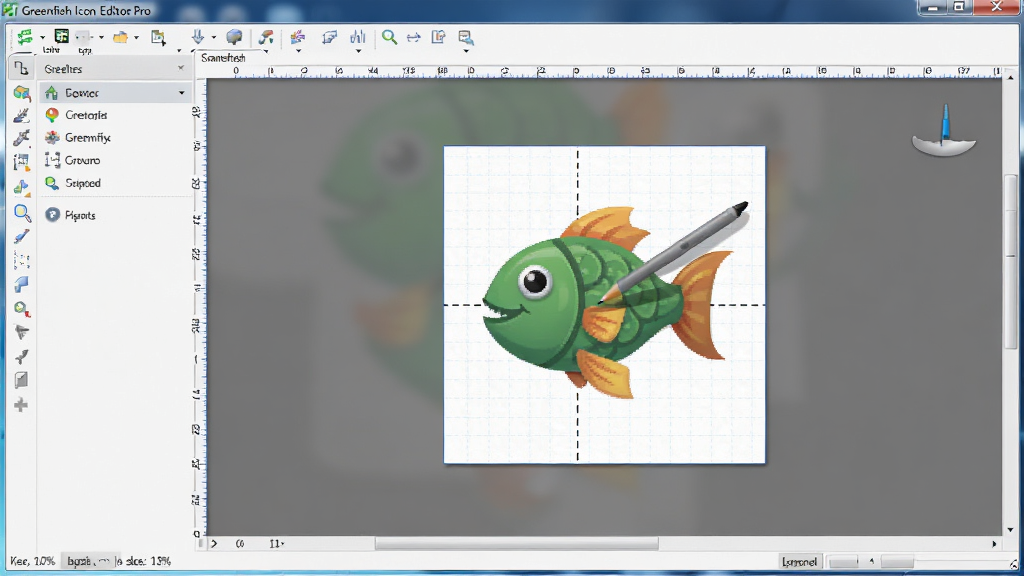Select the magnifier zoom tool in sidebar
This screenshot has height=576, width=1024.
coord(22,213)
